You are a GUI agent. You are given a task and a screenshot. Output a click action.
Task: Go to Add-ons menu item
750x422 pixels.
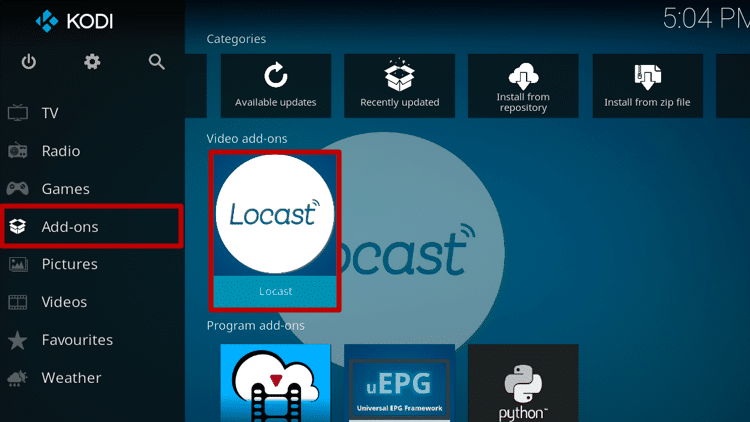(x=91, y=226)
